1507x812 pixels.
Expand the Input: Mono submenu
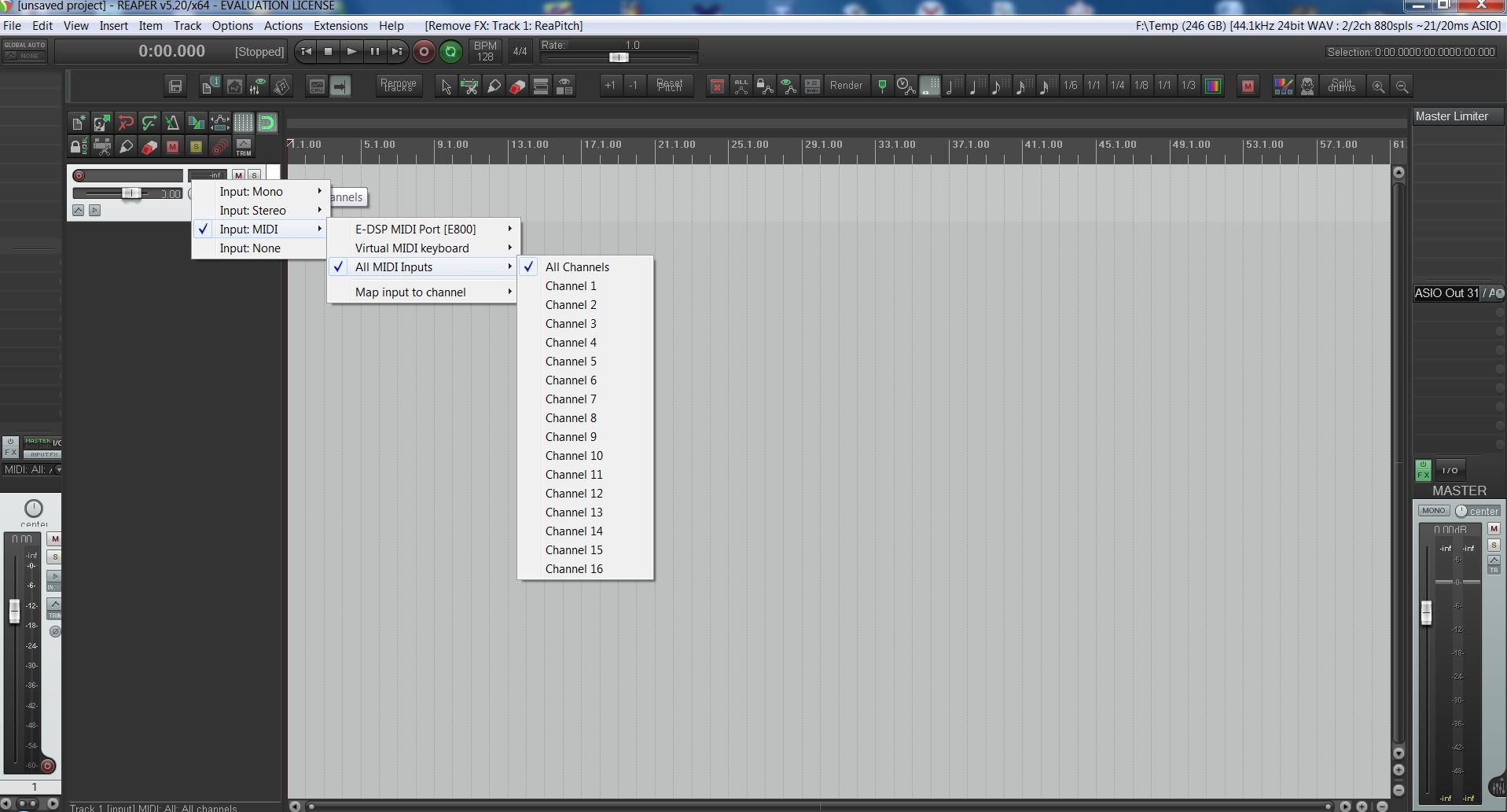click(259, 191)
